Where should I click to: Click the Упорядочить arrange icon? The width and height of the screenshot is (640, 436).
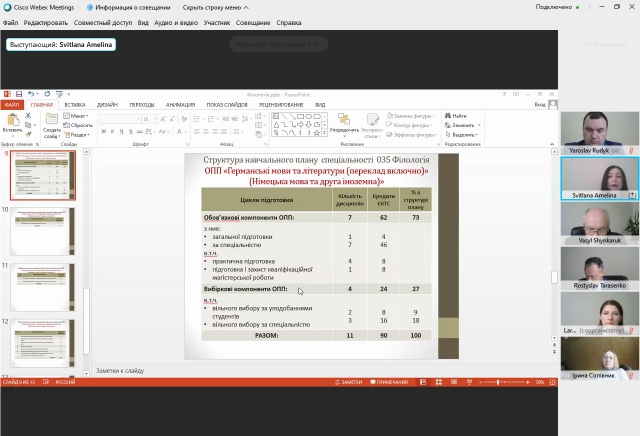343,120
